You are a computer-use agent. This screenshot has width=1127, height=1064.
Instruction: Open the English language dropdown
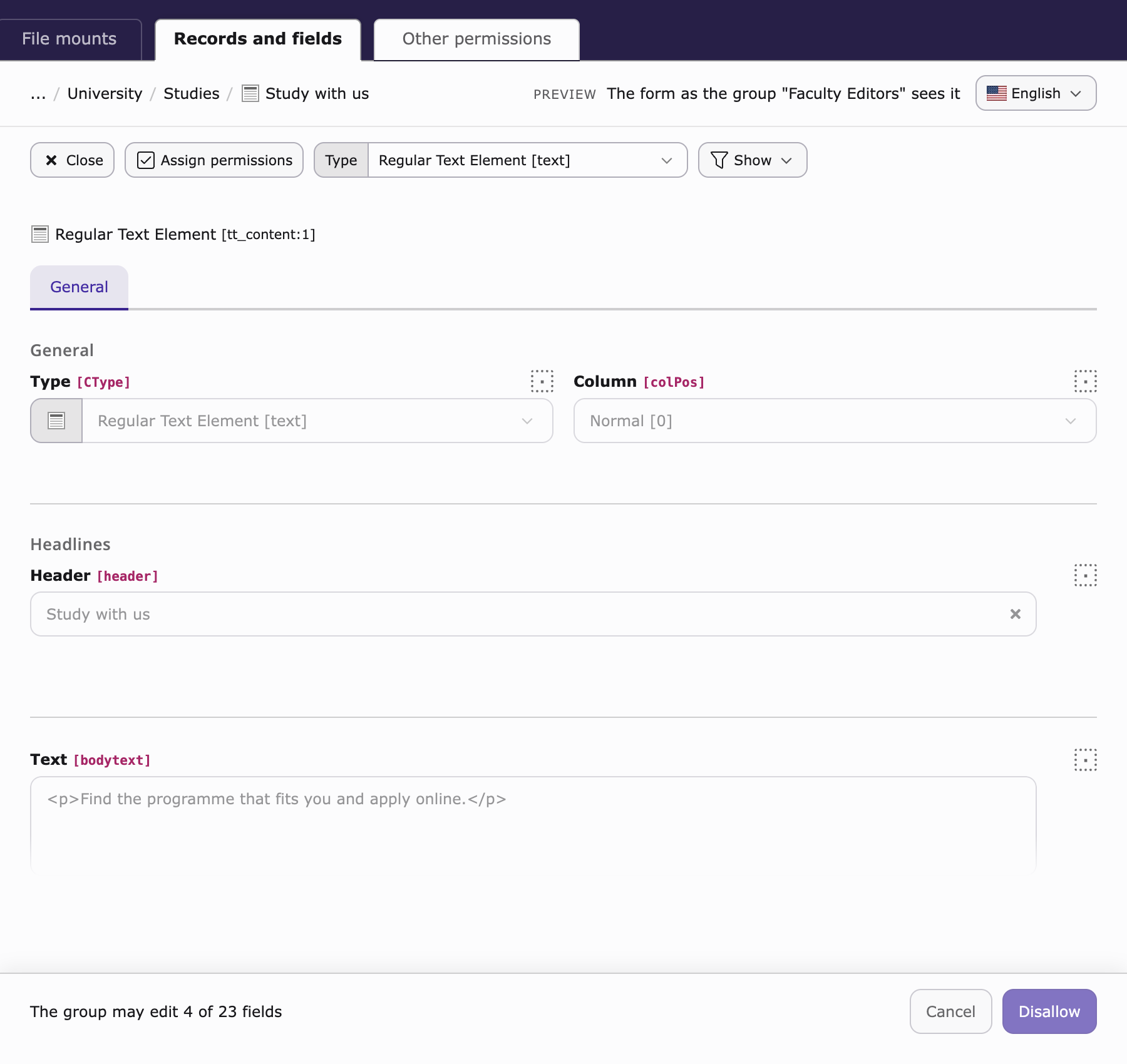[1036, 93]
